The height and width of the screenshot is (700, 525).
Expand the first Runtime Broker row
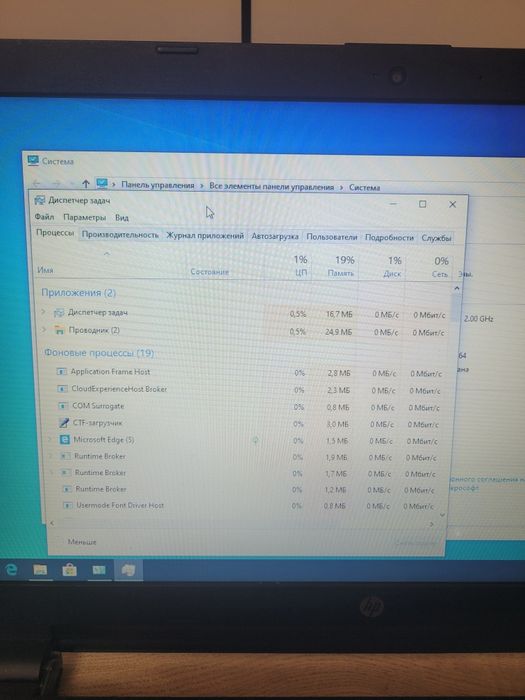[x=51, y=456]
